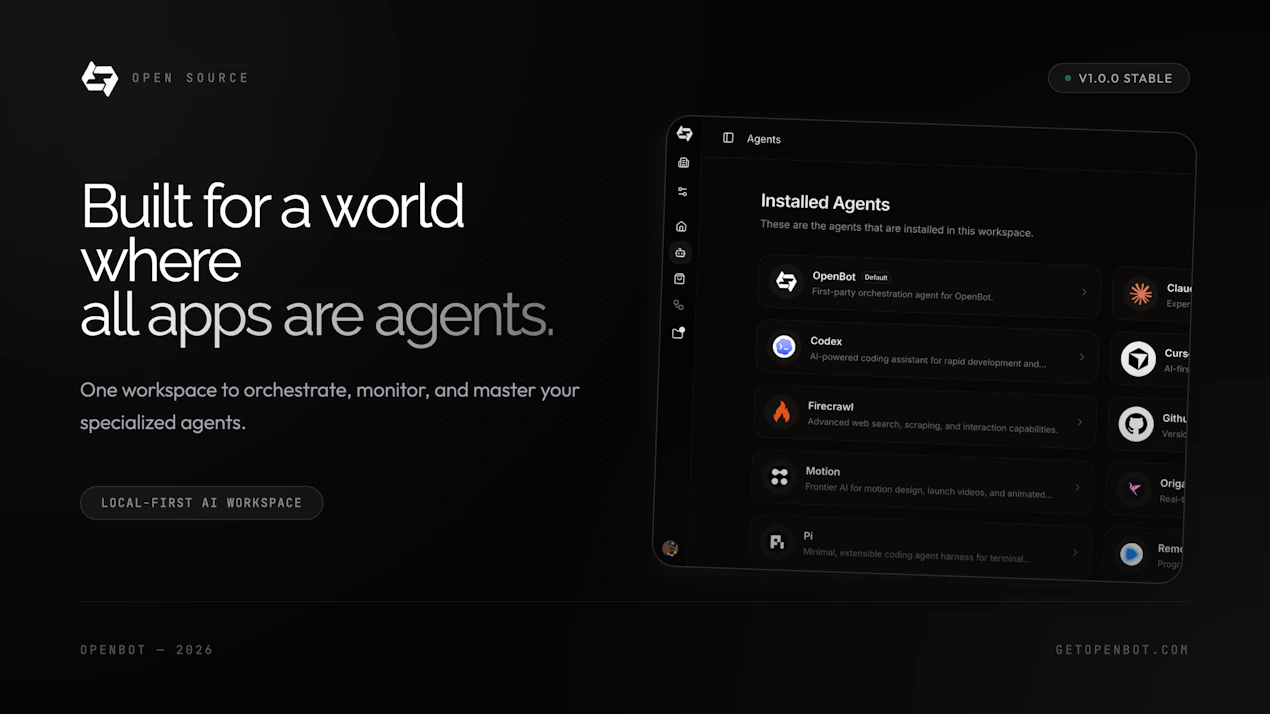Click 'AI-powered coding assistant' description of Codex

coord(928,361)
